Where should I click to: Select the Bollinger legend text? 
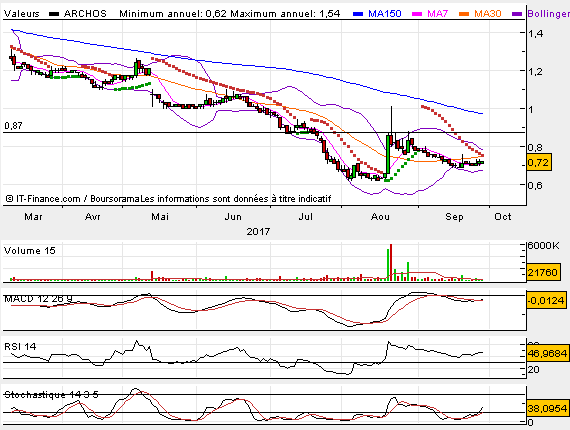coord(548,14)
